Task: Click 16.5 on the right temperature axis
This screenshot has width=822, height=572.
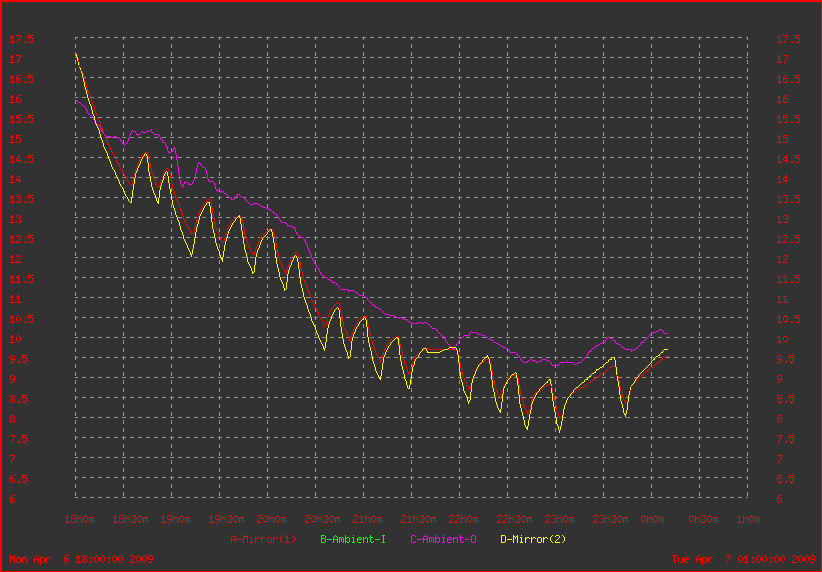Action: [788, 79]
